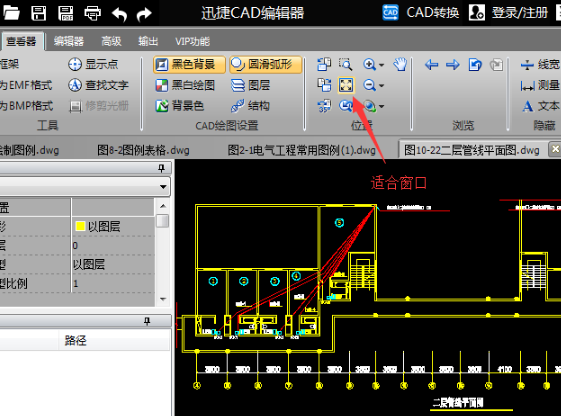The height and width of the screenshot is (416, 561).
Task: Click the zoom out icon
Action: pyautogui.click(x=369, y=85)
